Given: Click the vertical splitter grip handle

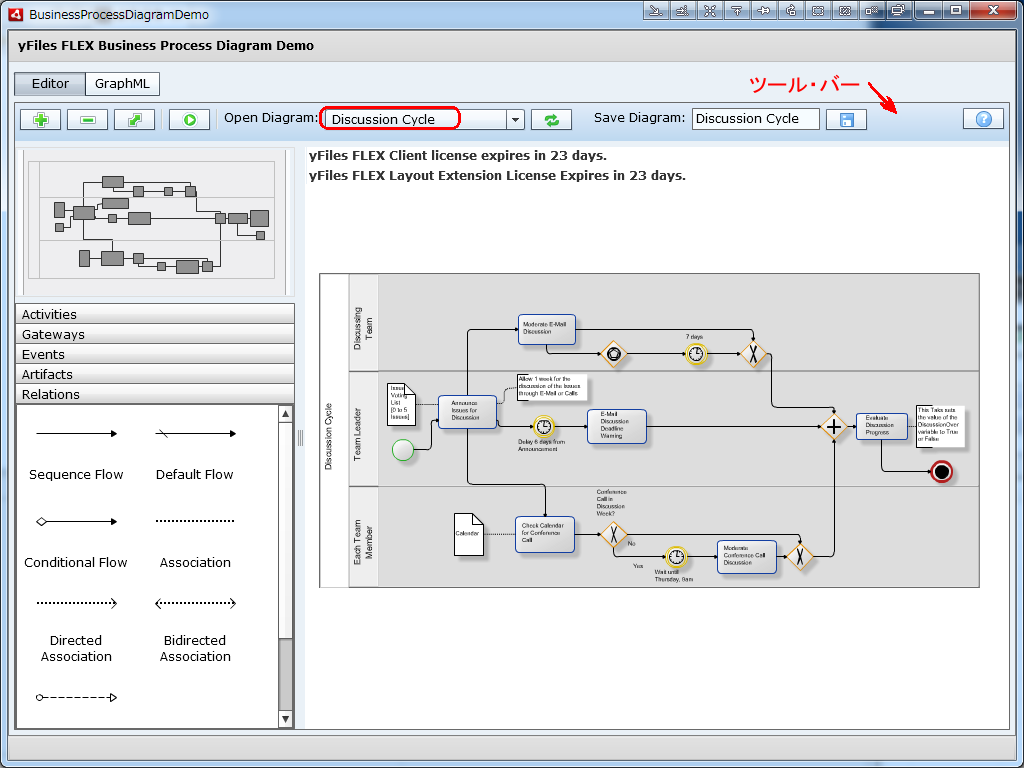Looking at the screenshot, I should pos(300,438).
